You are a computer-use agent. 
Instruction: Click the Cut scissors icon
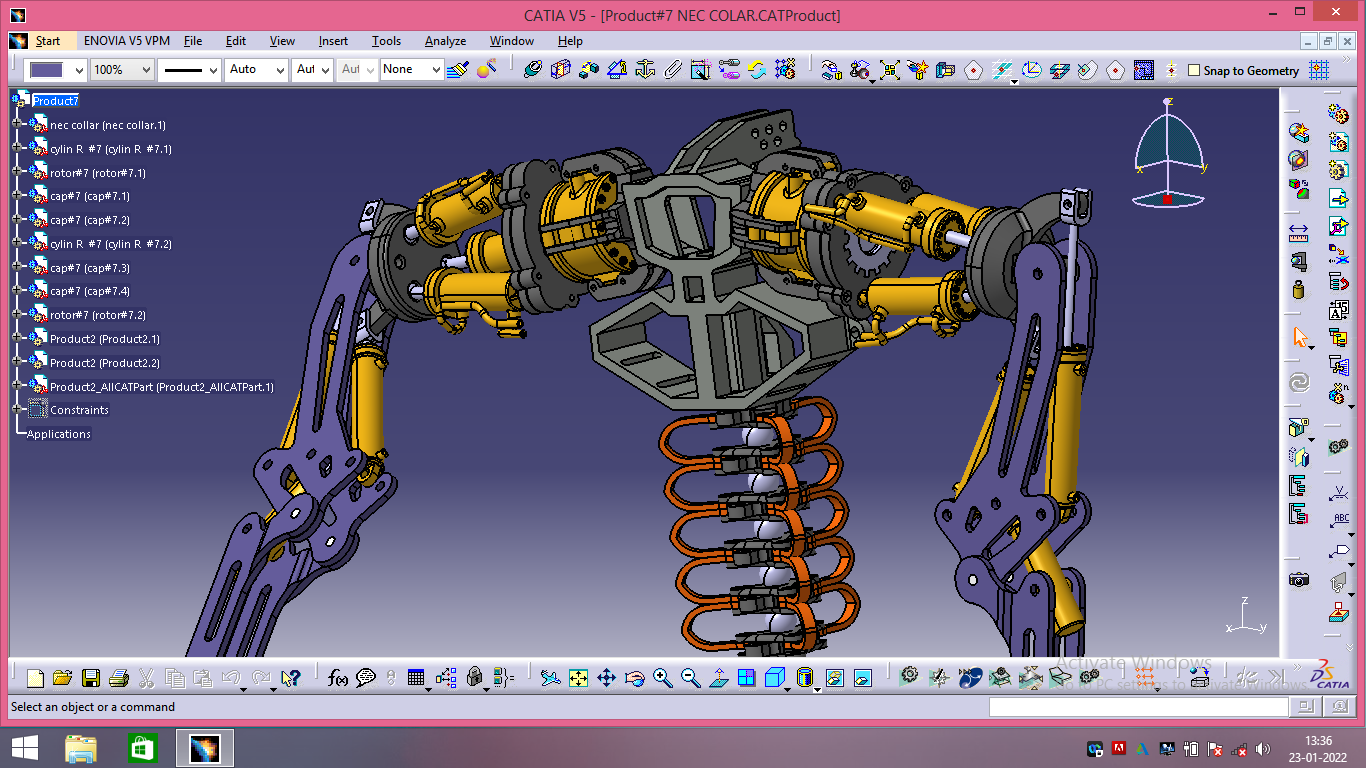(146, 678)
